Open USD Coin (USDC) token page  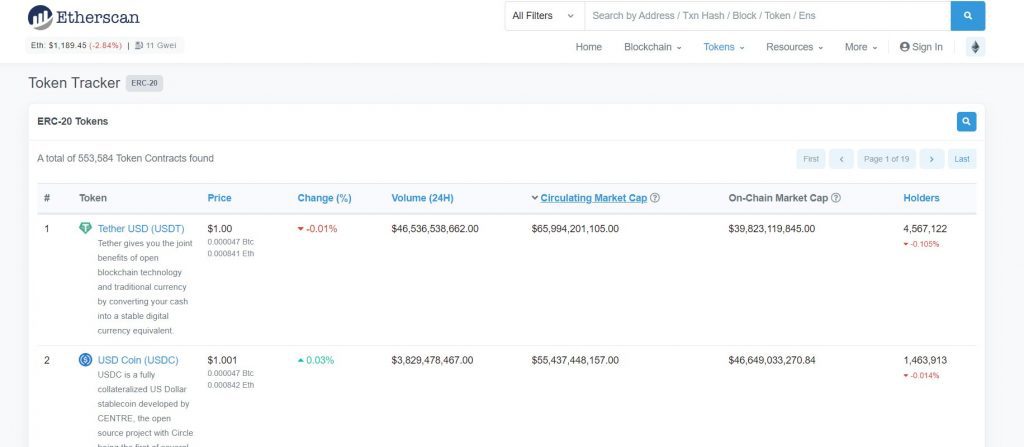pyautogui.click(x=138, y=360)
